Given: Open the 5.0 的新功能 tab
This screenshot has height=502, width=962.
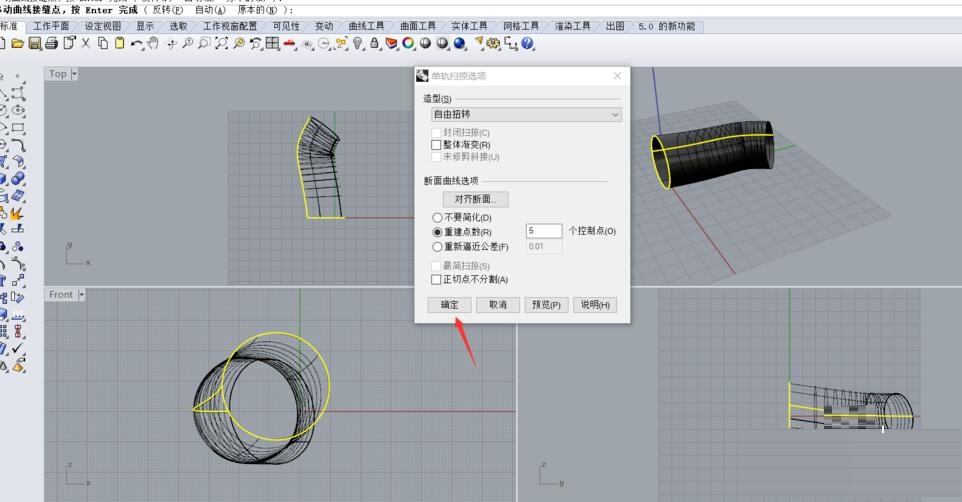Looking at the screenshot, I should tap(667, 26).
